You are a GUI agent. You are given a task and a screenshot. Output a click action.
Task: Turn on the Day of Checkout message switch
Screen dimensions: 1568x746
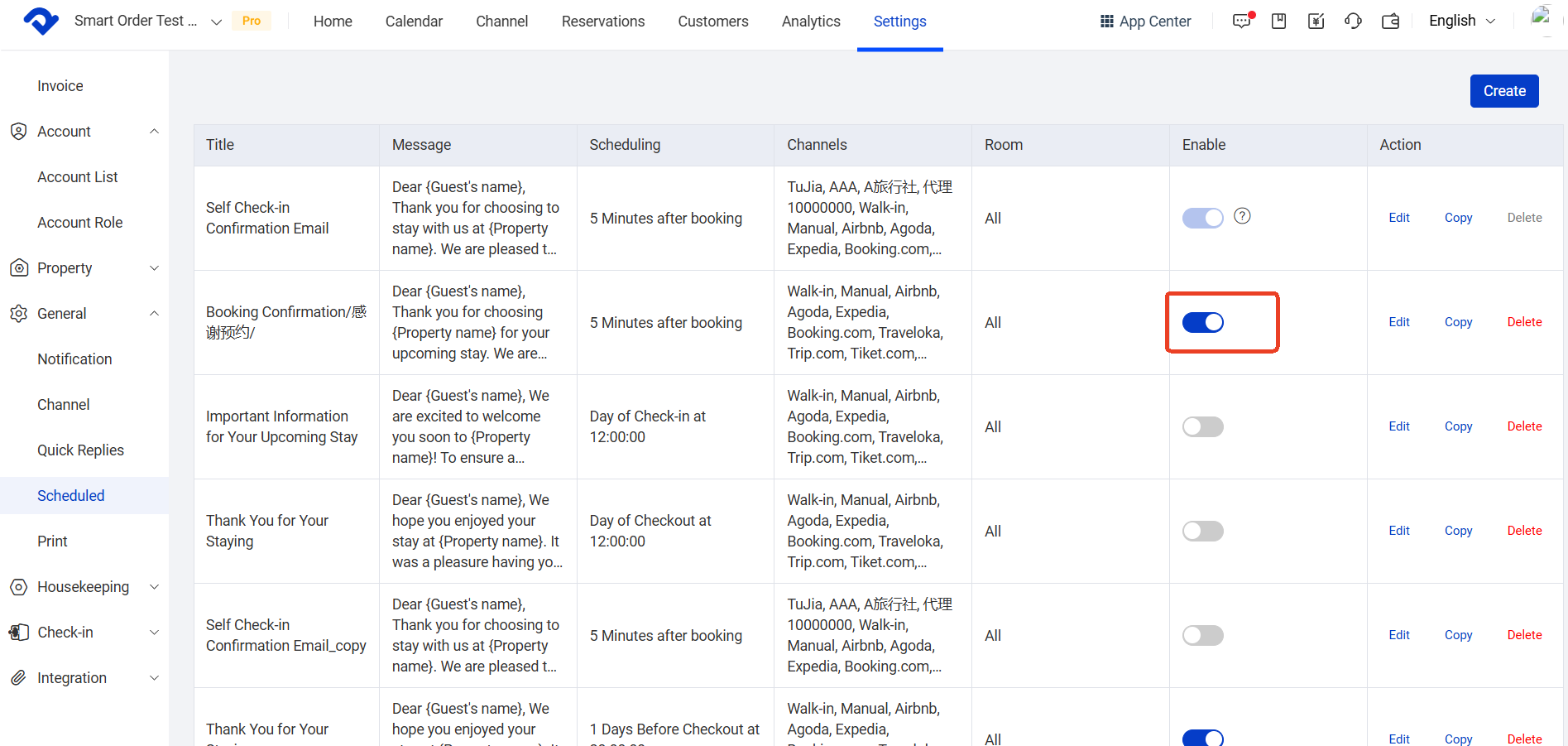tap(1202, 531)
